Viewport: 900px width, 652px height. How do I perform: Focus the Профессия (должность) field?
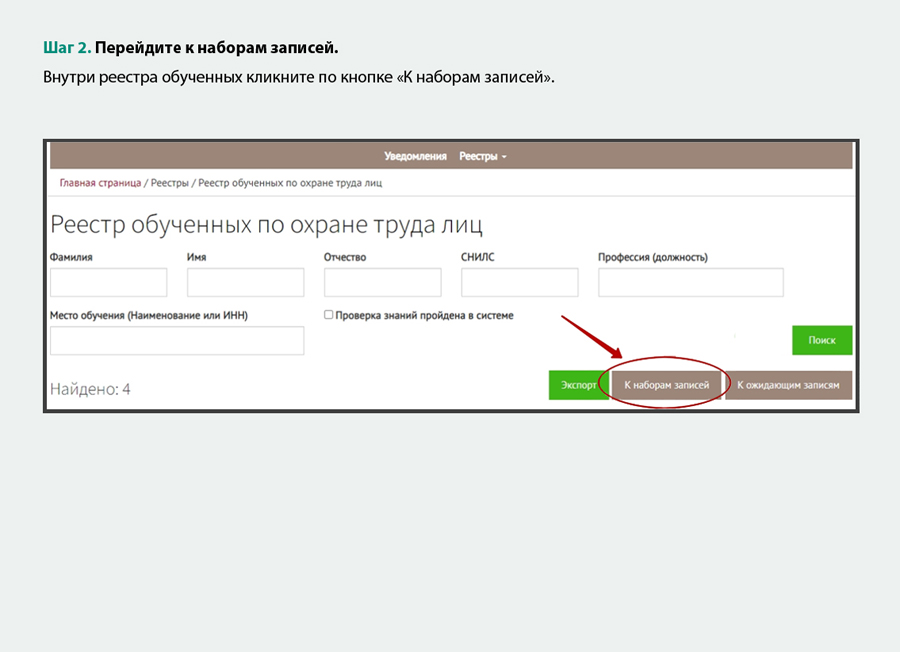690,282
